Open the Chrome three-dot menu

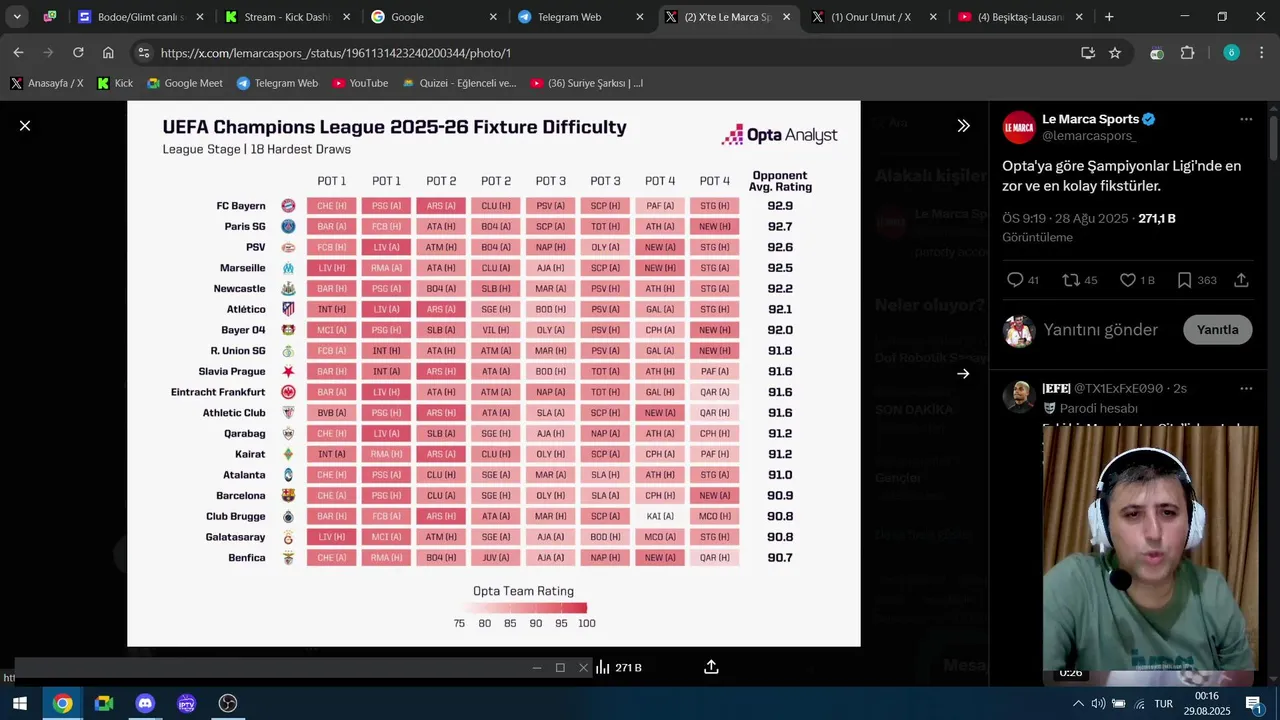coord(1262,53)
